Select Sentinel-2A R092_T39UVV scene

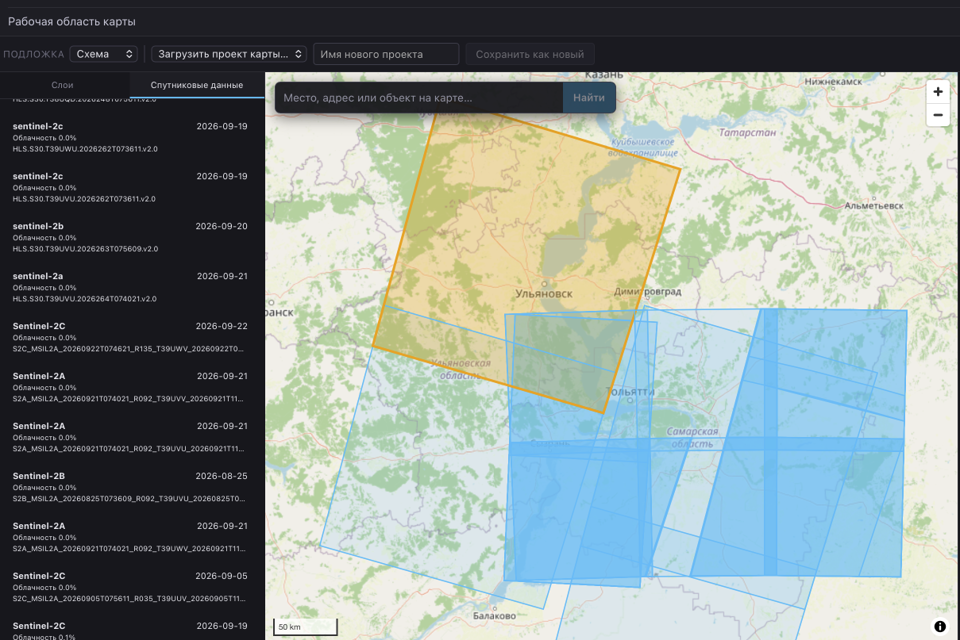[130, 387]
